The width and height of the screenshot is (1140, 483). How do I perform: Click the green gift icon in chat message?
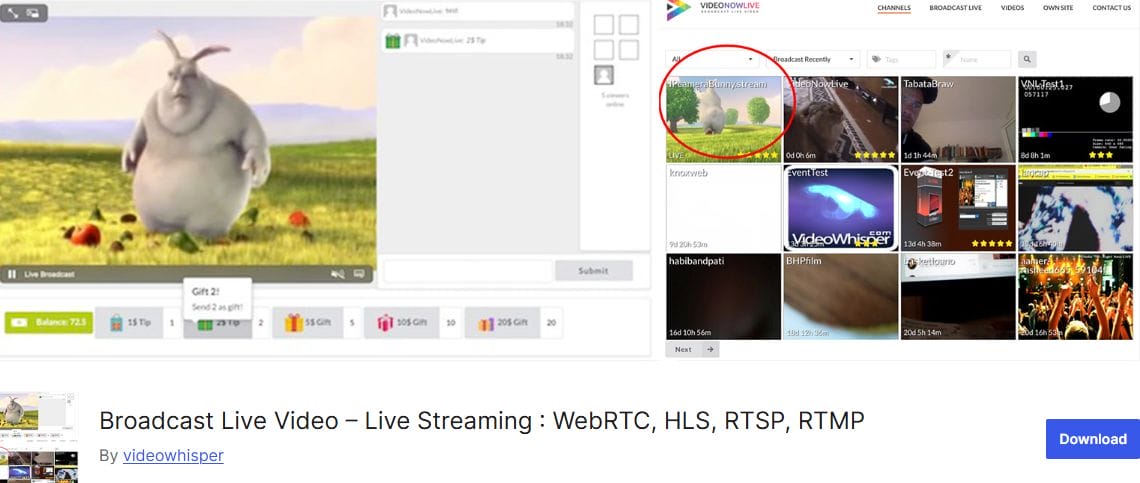point(393,41)
